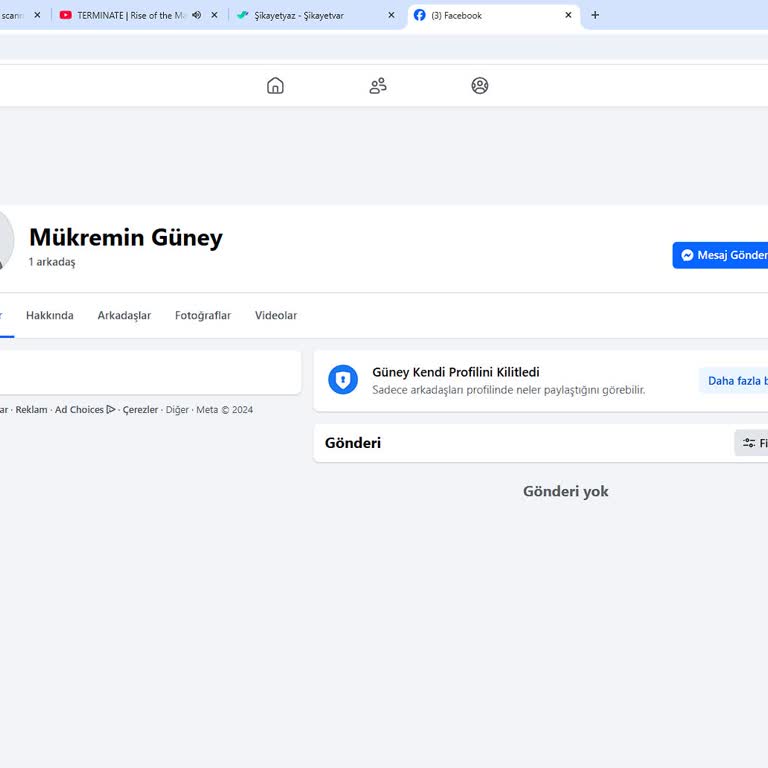Click the Mesaj Gönder button
Screen dimensions: 768x768
pos(720,255)
